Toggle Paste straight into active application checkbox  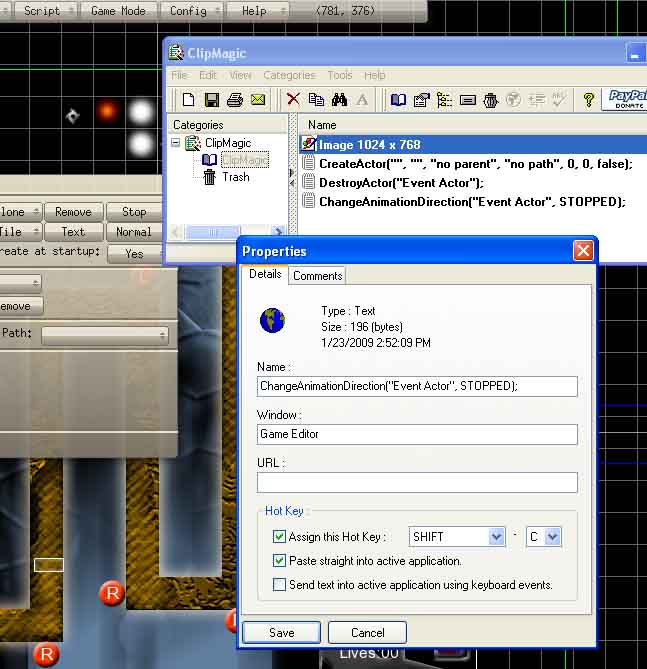pos(279,560)
